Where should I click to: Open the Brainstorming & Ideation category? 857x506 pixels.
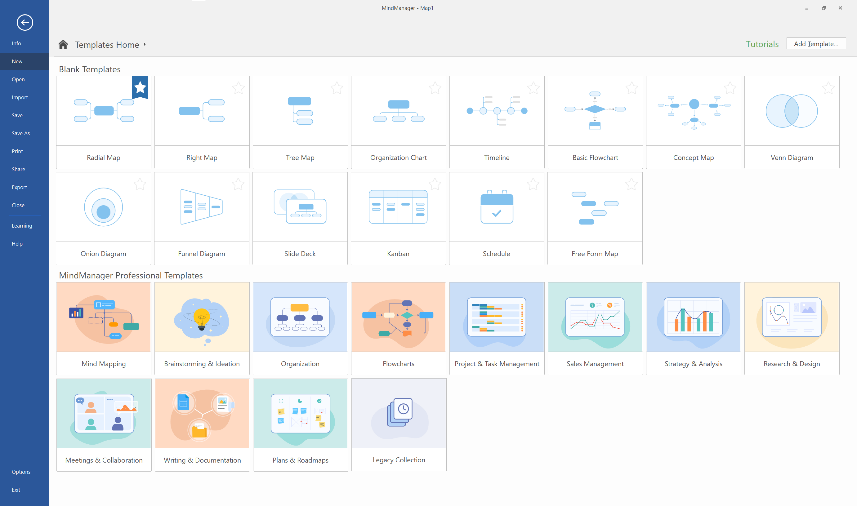click(202, 316)
